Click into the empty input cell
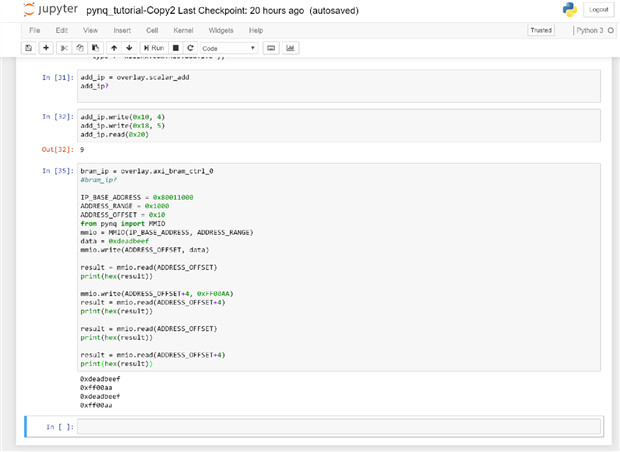 [x=339, y=426]
